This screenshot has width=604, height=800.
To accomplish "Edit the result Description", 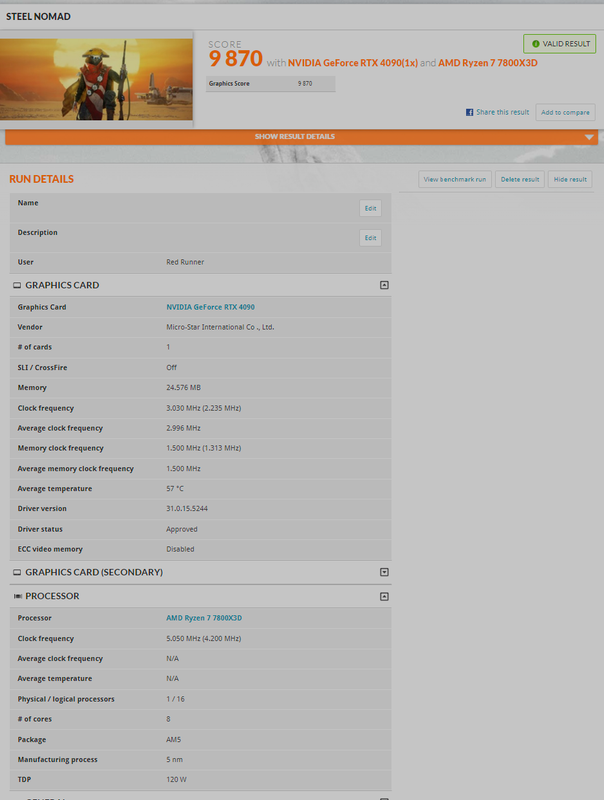I will click(x=370, y=238).
